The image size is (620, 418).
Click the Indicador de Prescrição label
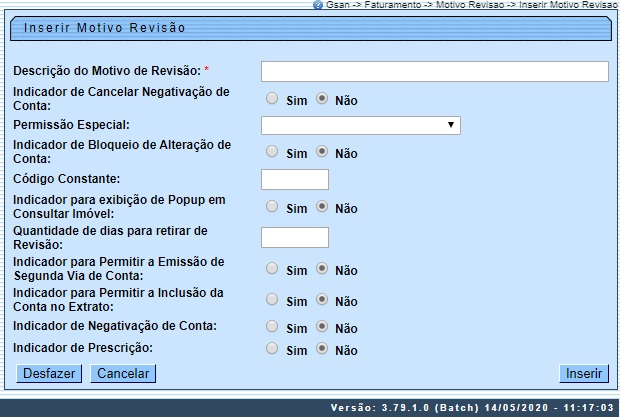tap(83, 348)
